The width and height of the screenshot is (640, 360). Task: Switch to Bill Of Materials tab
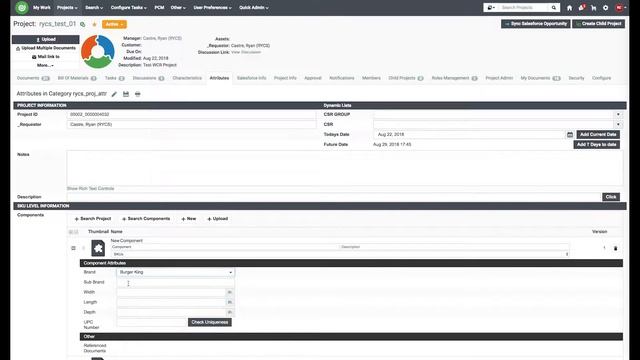(77, 78)
